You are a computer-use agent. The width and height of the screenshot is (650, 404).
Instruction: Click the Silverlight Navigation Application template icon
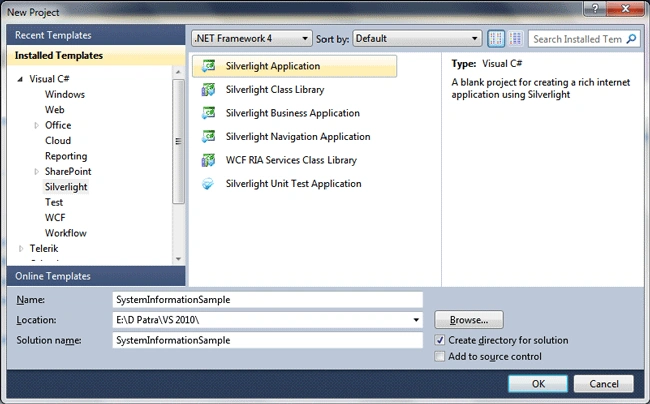click(208, 136)
